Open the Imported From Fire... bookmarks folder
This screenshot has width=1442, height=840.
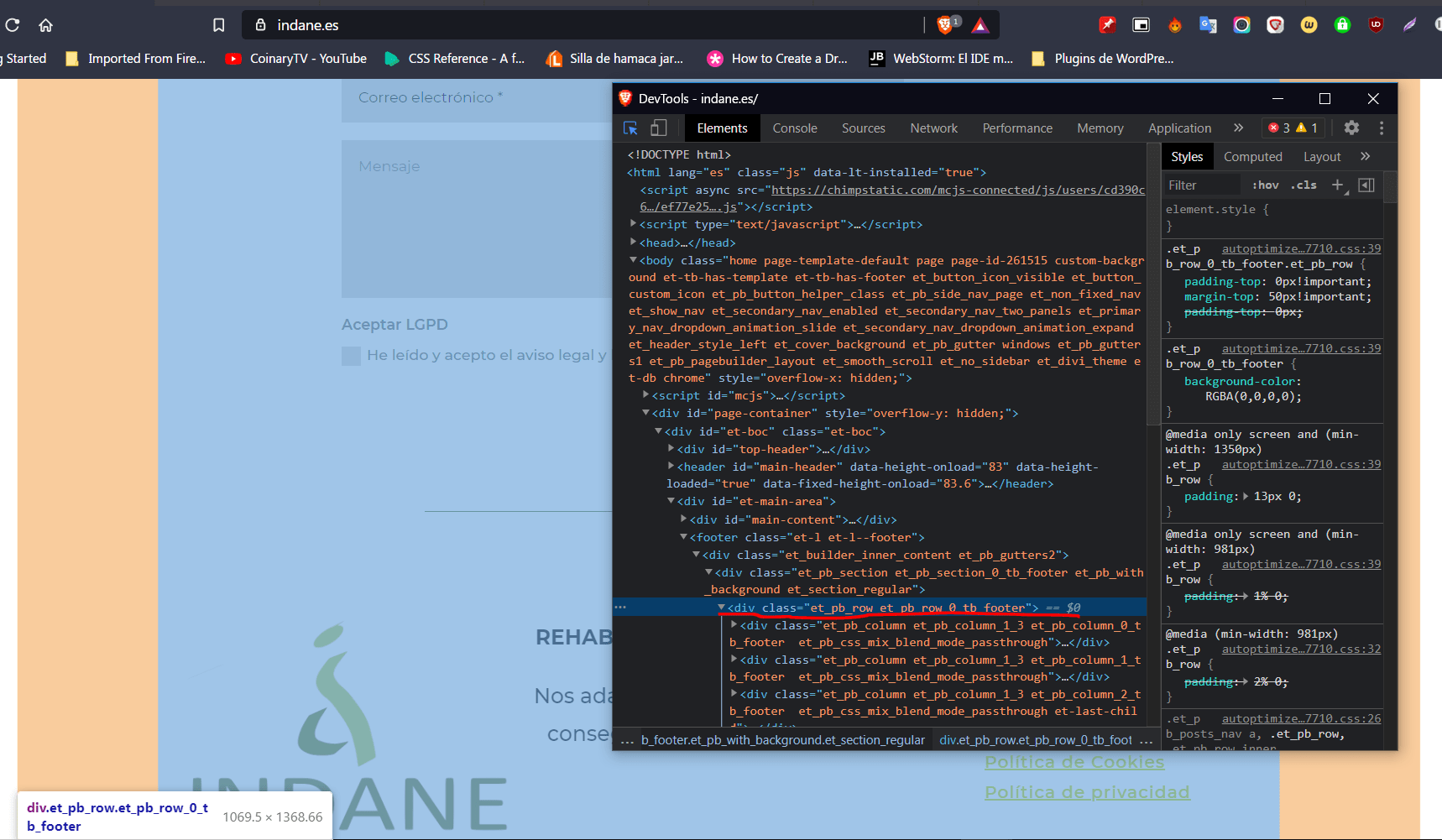click(135, 59)
